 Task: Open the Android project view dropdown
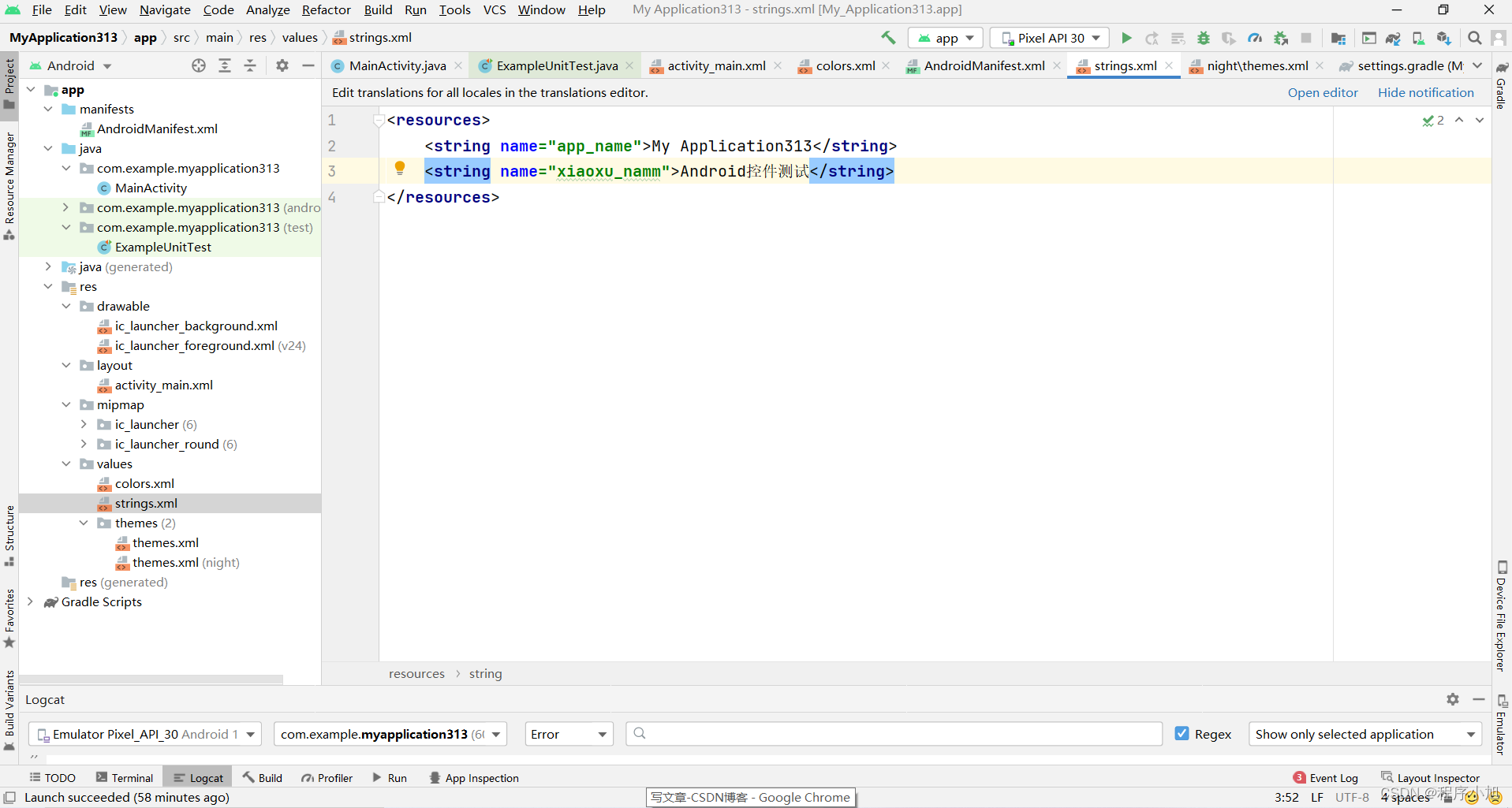(x=71, y=65)
